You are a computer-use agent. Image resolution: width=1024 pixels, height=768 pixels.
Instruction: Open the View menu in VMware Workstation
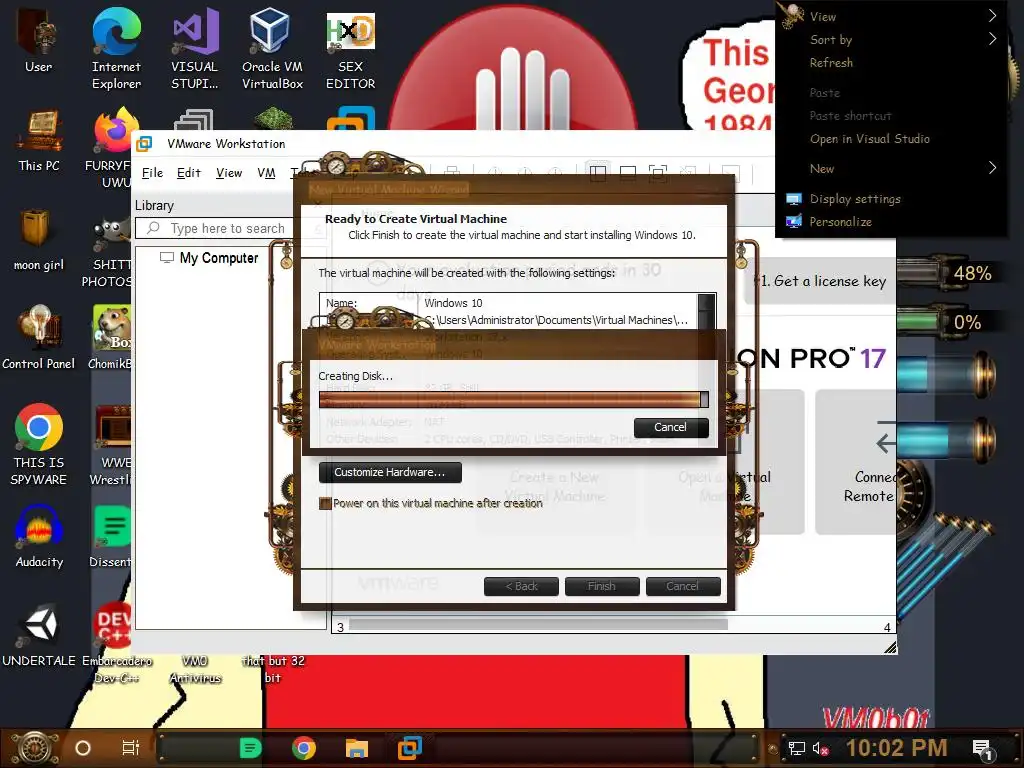coord(229,173)
